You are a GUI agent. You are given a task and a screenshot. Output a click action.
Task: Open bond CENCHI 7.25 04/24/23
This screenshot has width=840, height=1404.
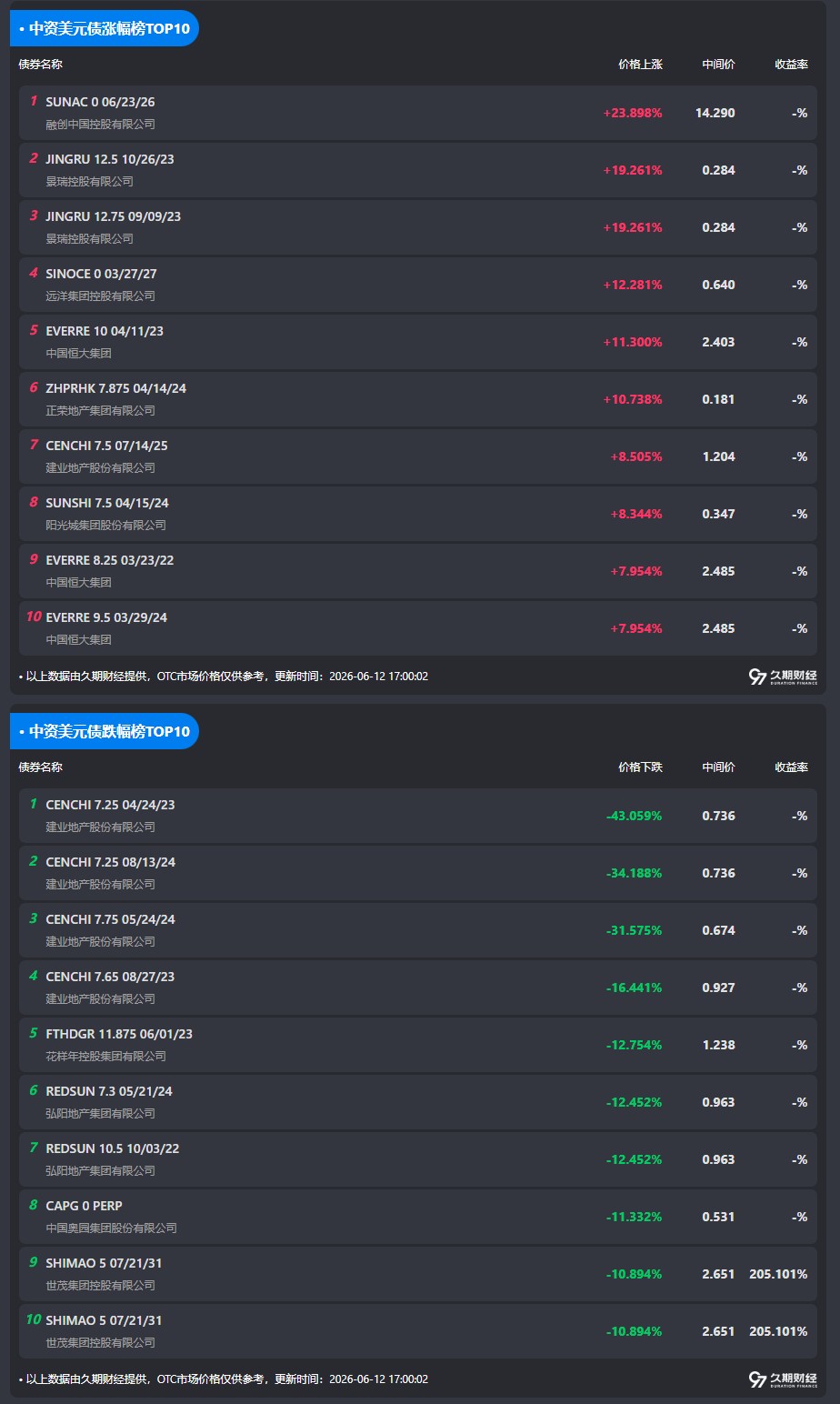click(x=111, y=805)
